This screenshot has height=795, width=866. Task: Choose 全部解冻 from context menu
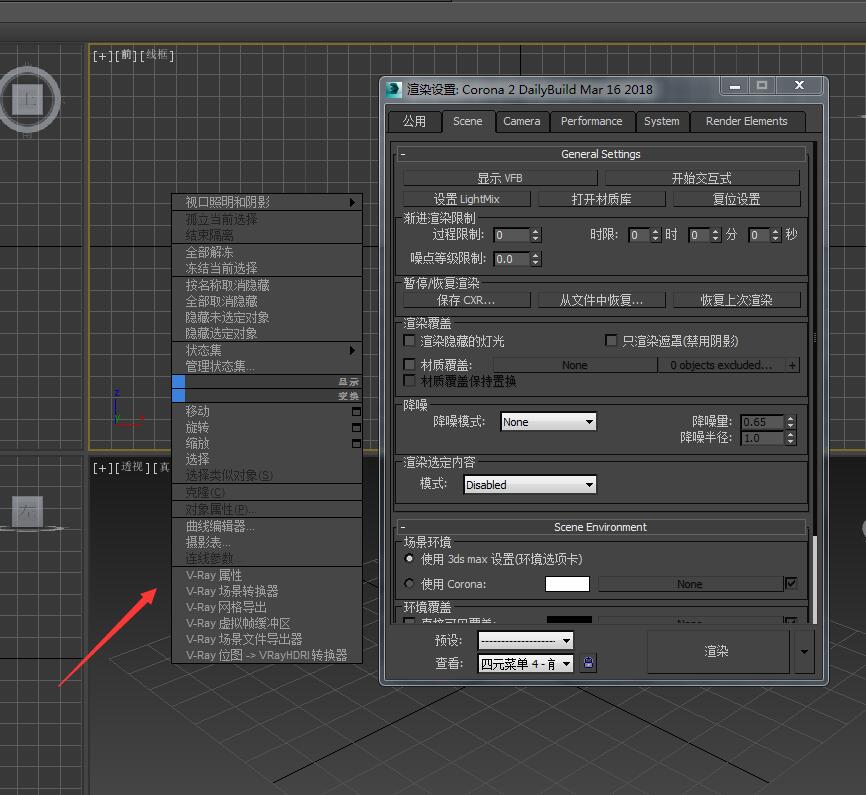coord(267,252)
